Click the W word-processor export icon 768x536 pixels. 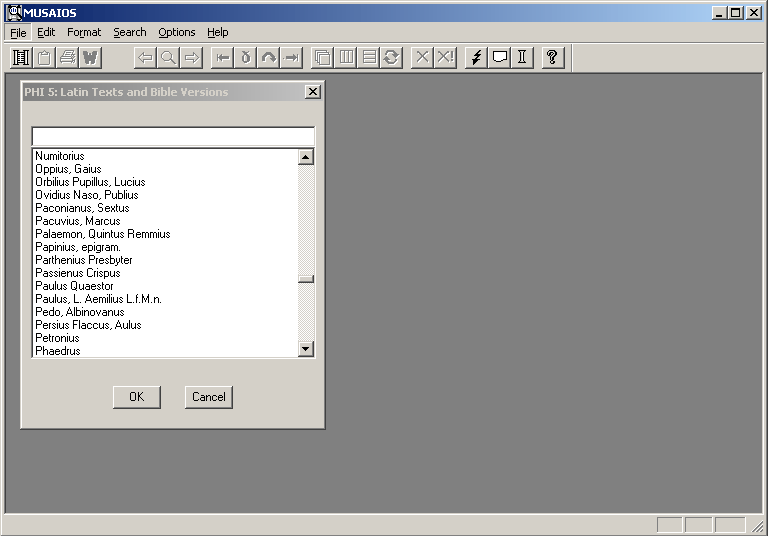pyautogui.click(x=91, y=58)
